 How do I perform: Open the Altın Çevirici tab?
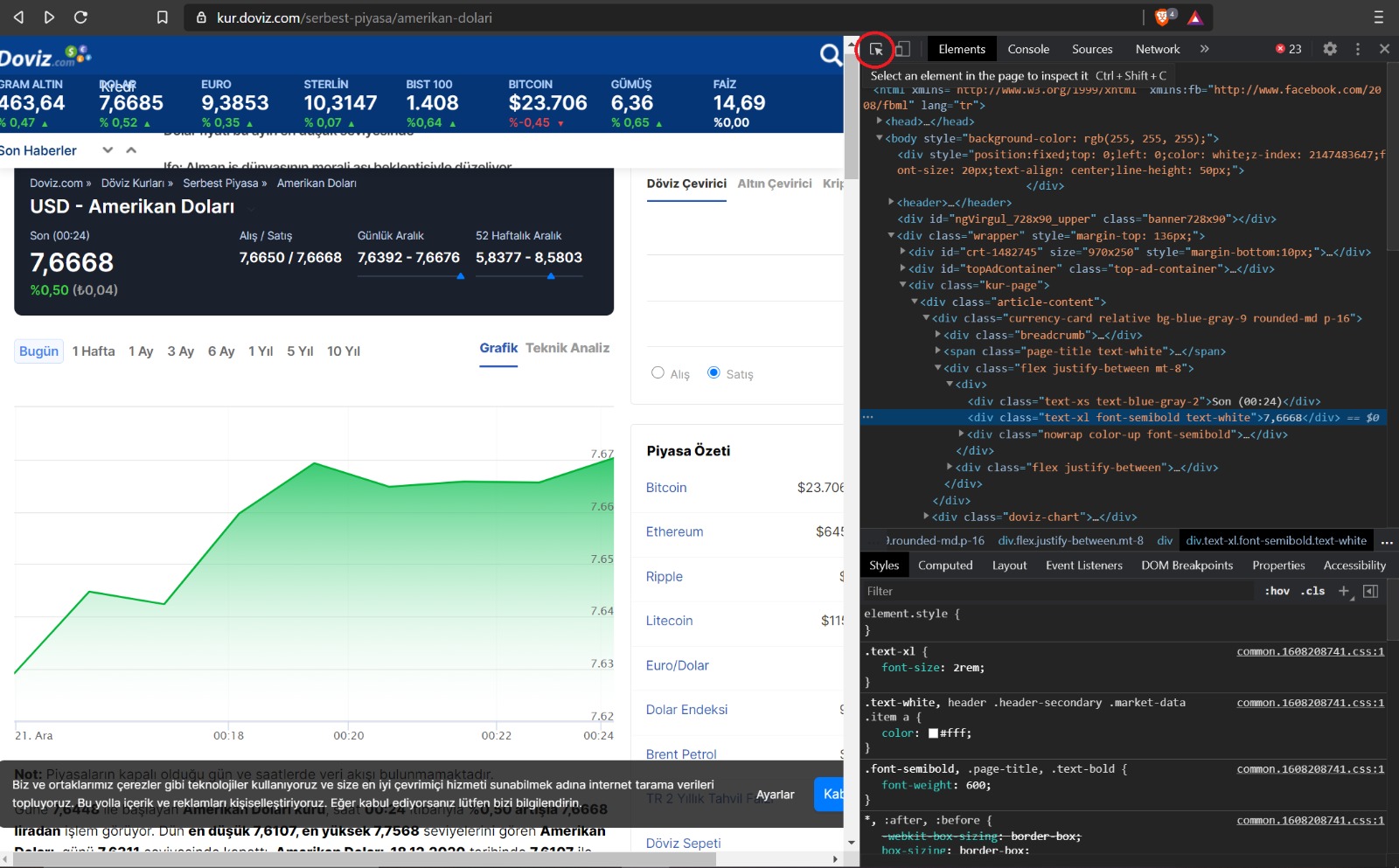(x=775, y=184)
